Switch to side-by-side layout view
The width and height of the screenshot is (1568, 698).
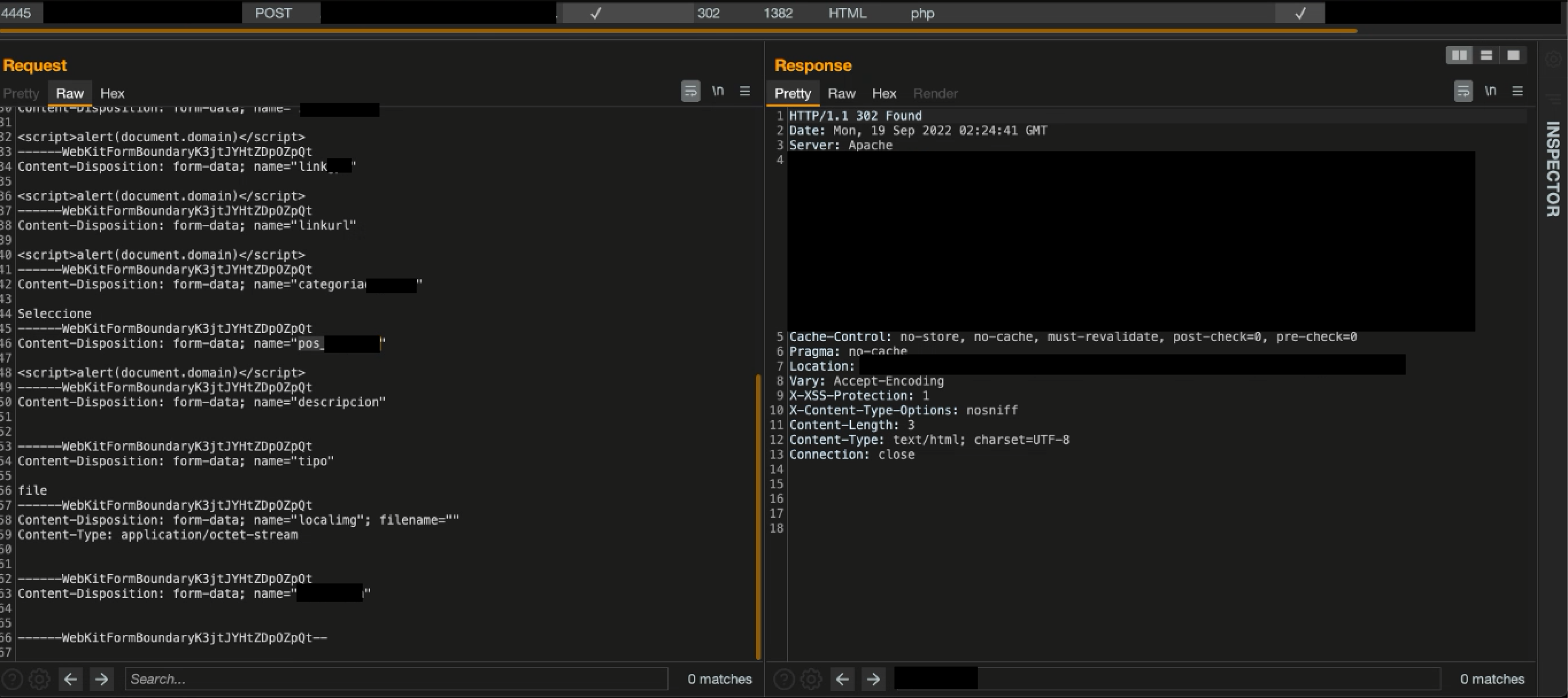(x=1459, y=55)
